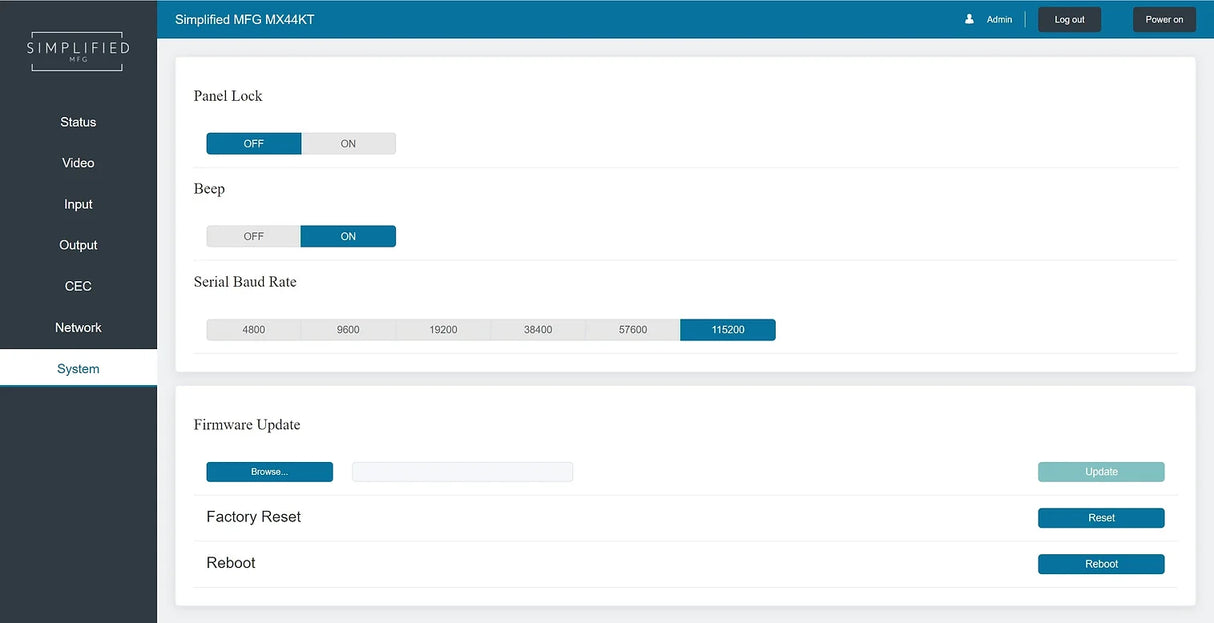Browse for a firmware file
1214x623 pixels.
pos(269,472)
